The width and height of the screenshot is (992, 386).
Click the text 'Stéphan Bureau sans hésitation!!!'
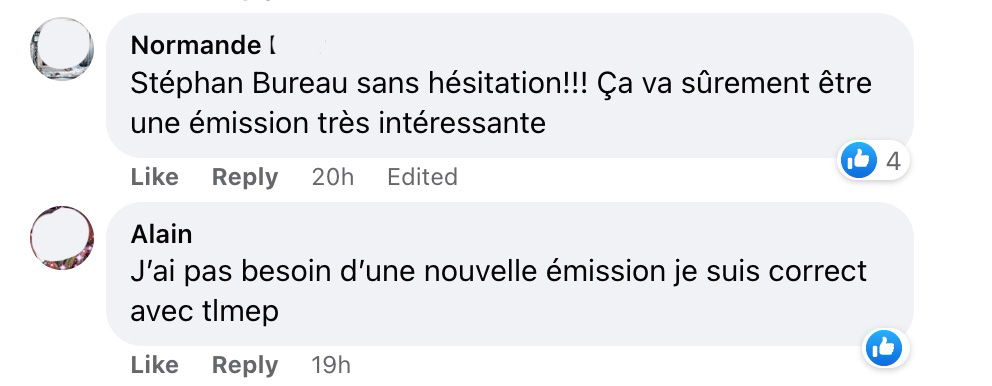360,85
